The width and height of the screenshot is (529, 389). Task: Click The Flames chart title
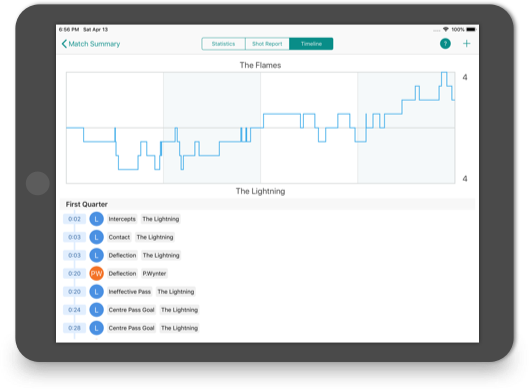click(260, 65)
